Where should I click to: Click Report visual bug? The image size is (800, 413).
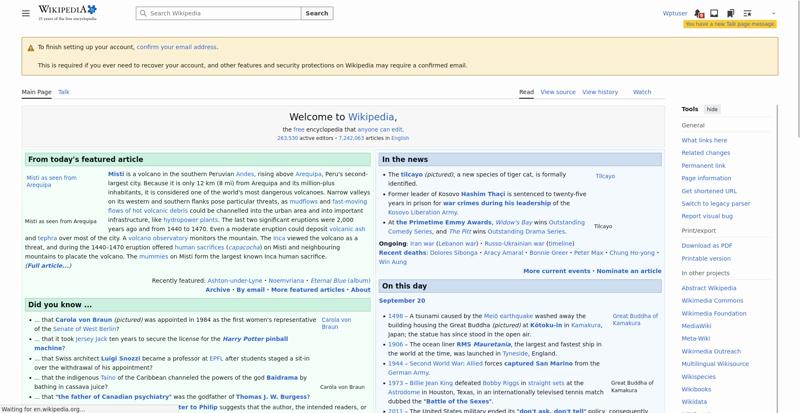tap(707, 216)
